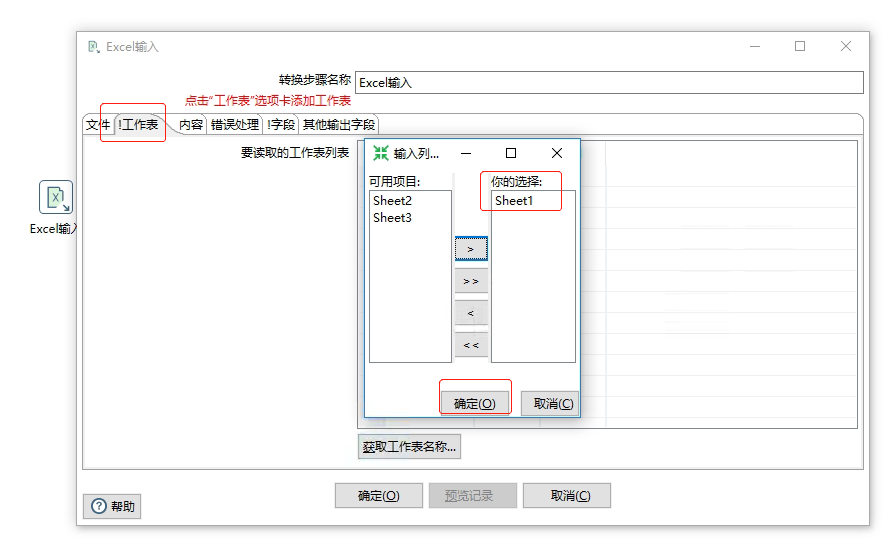Select the !字段 tab
Image resolution: width=891 pixels, height=548 pixels.
click(x=281, y=124)
